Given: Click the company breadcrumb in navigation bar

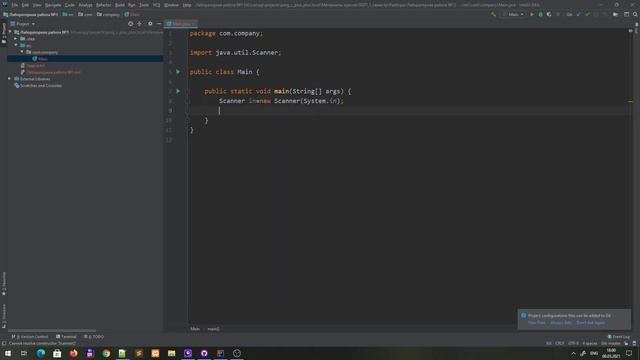Looking at the screenshot, I should [x=108, y=14].
